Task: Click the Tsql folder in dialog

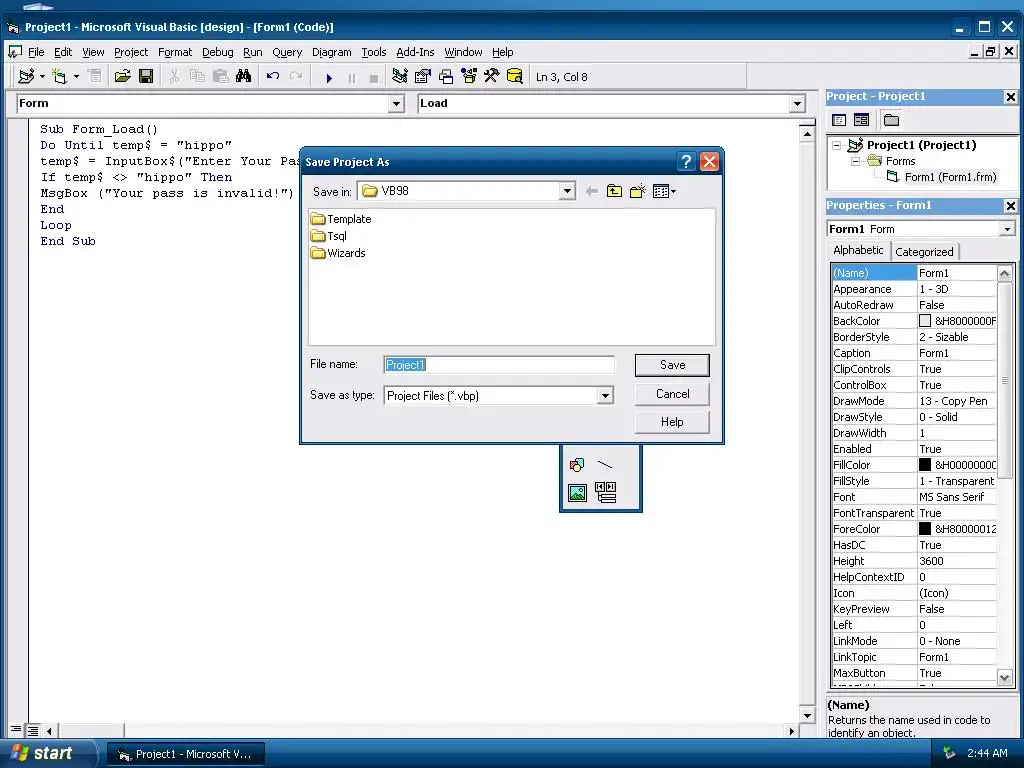Action: click(328, 236)
